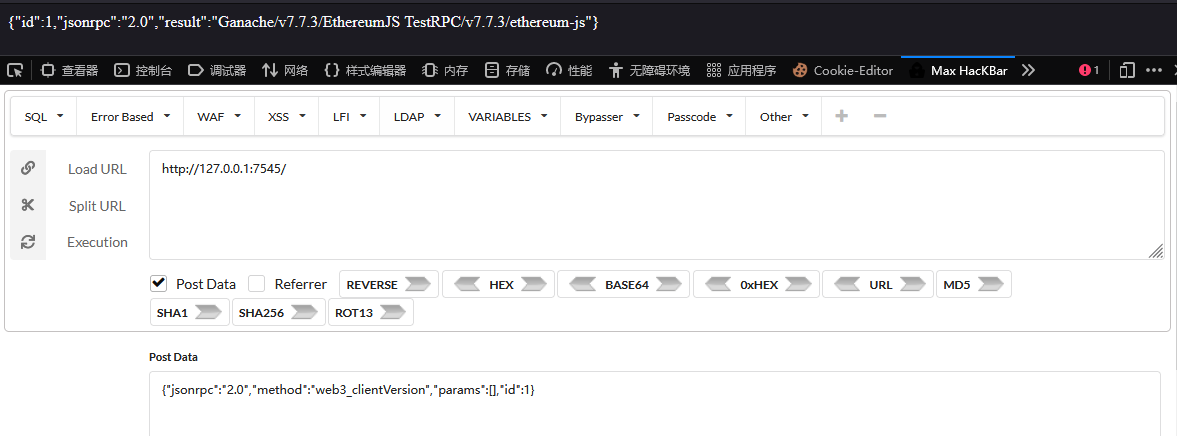The width and height of the screenshot is (1177, 436).
Task: Click the BASE64 decode left arrow
Action: [x=583, y=284]
